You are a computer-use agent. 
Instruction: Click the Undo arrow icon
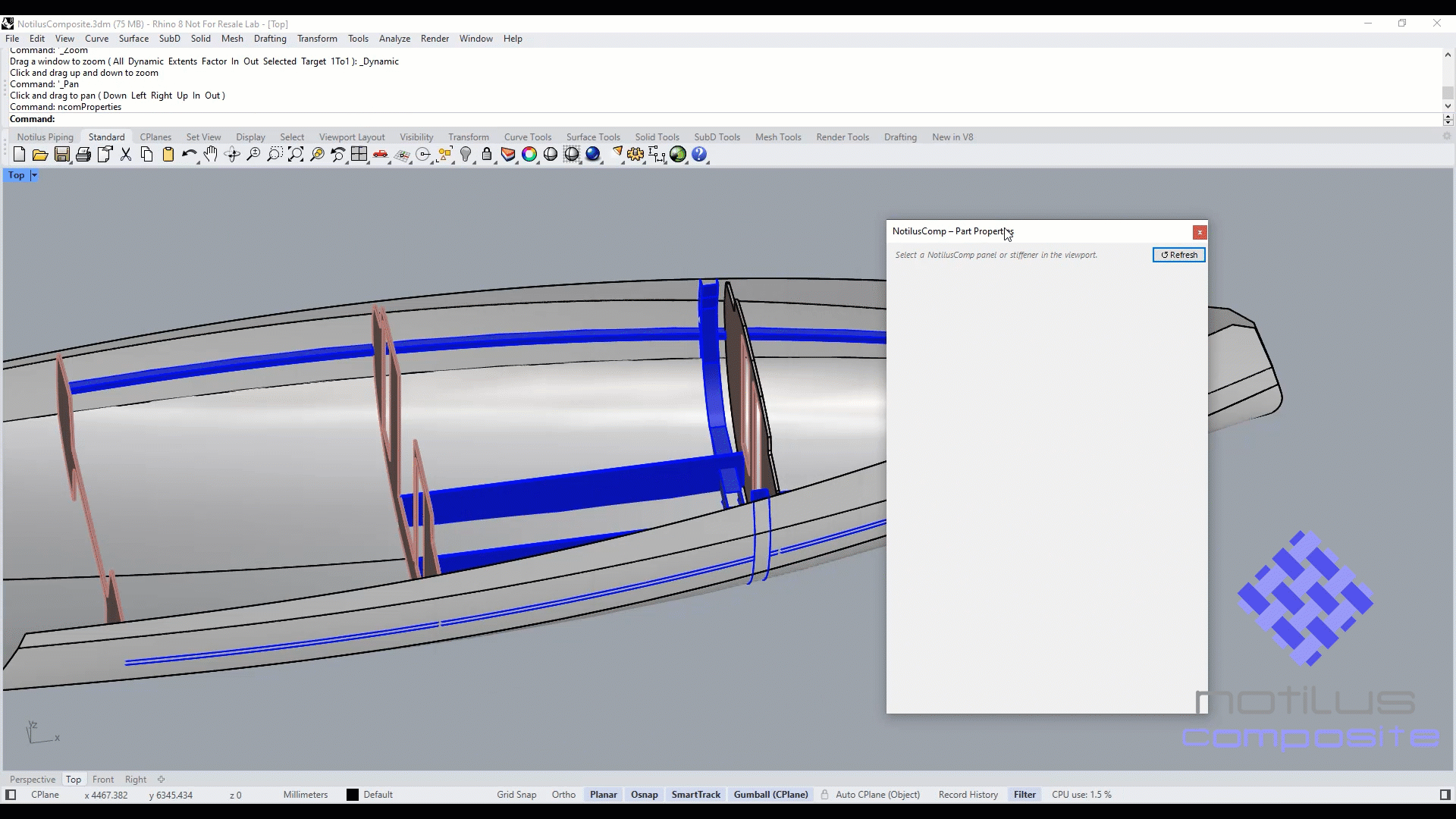point(189,155)
